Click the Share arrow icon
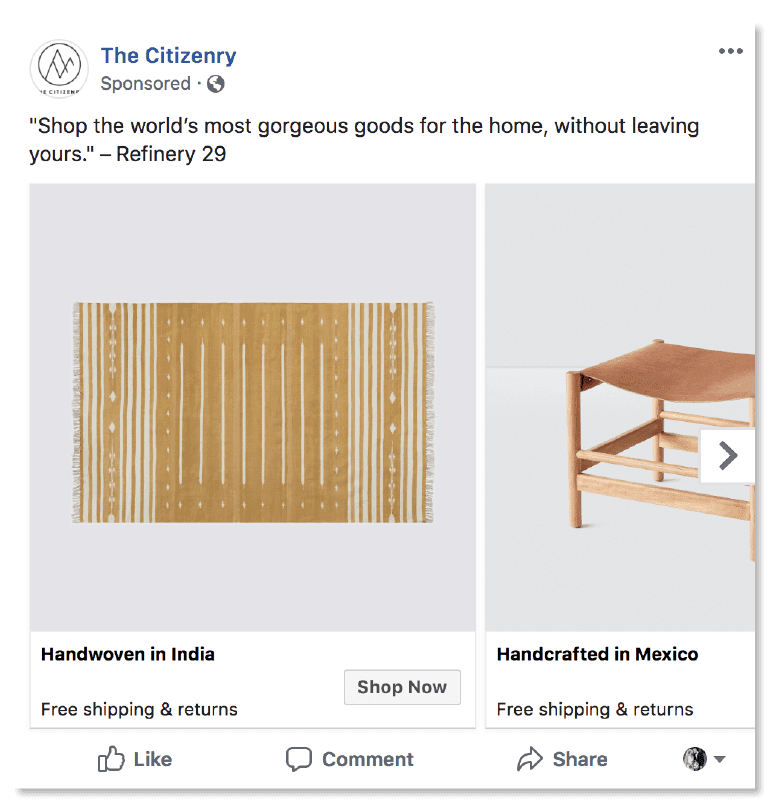The width and height of the screenshot is (770, 812). click(x=529, y=759)
